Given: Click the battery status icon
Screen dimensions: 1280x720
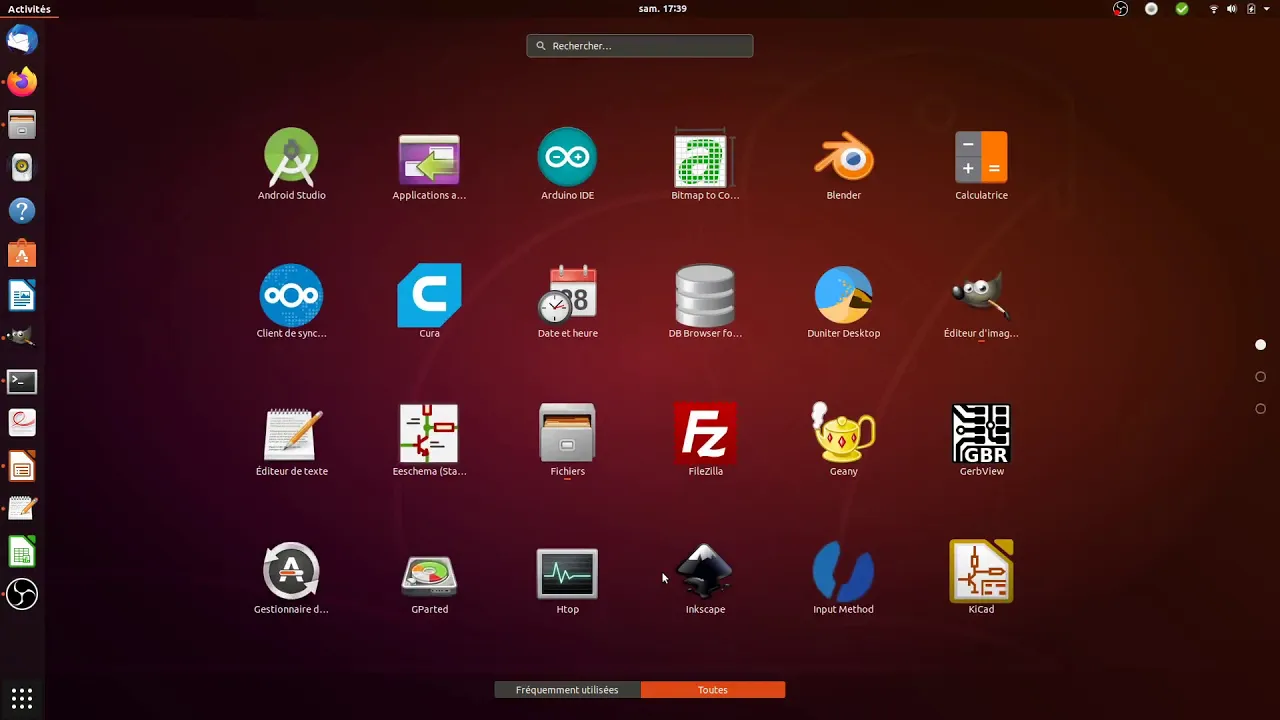Looking at the screenshot, I should coord(1250,9).
